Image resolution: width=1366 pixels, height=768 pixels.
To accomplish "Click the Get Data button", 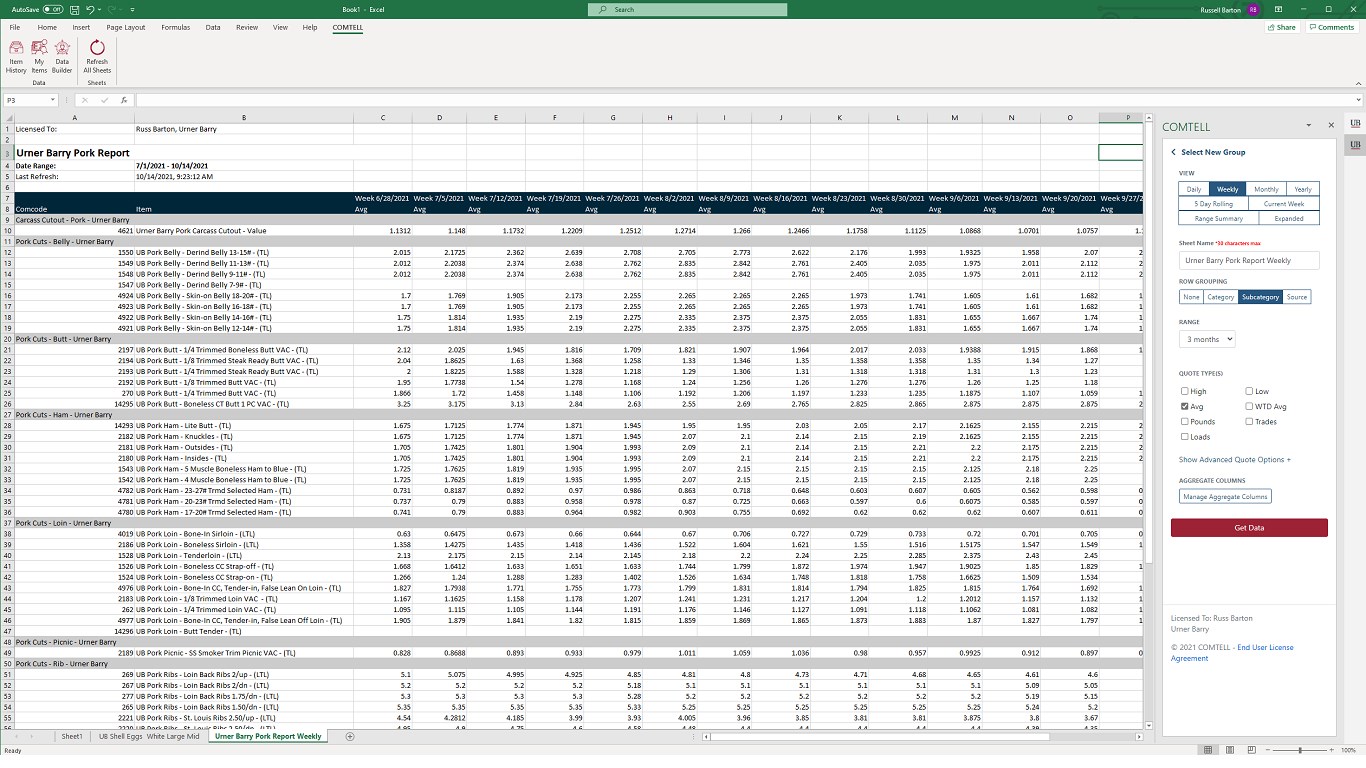I will (x=1249, y=527).
